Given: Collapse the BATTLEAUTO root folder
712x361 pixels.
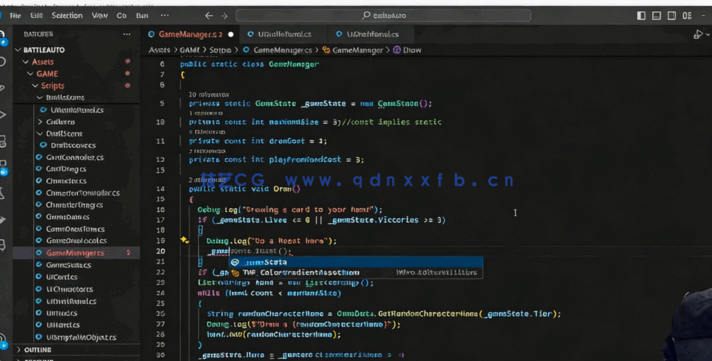Looking at the screenshot, I should (x=18, y=50).
